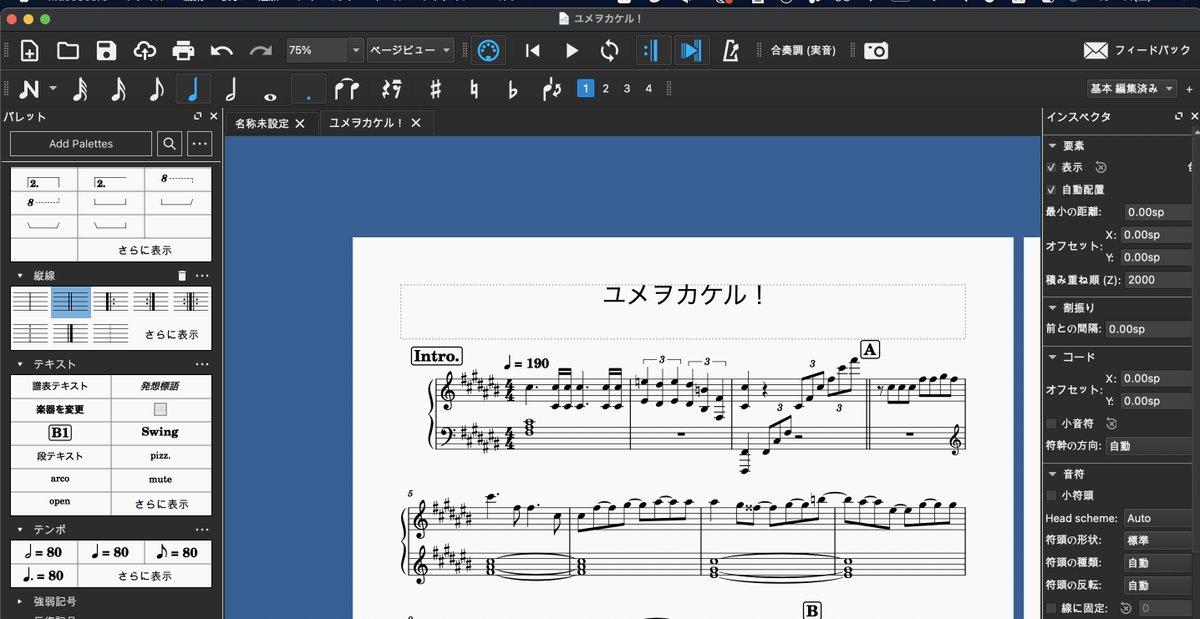Image resolution: width=1200 pixels, height=619 pixels.
Task: Collapse the 縦線 barlines palette
Action: pos(19,275)
